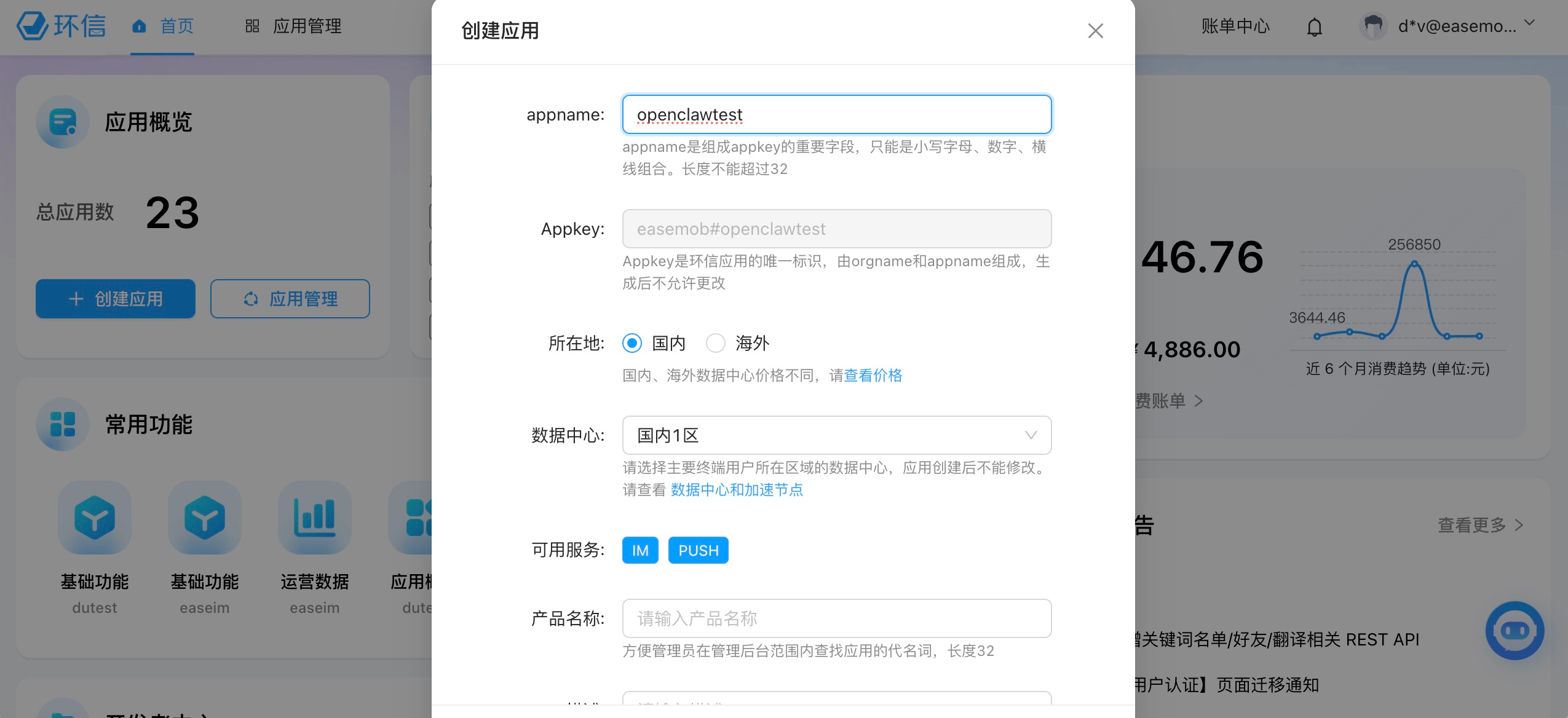Click the 常用功能 panel icon
The height and width of the screenshot is (718, 1568).
(62, 424)
